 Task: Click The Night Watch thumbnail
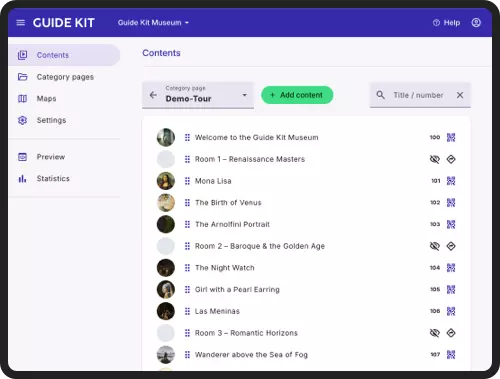point(166,268)
